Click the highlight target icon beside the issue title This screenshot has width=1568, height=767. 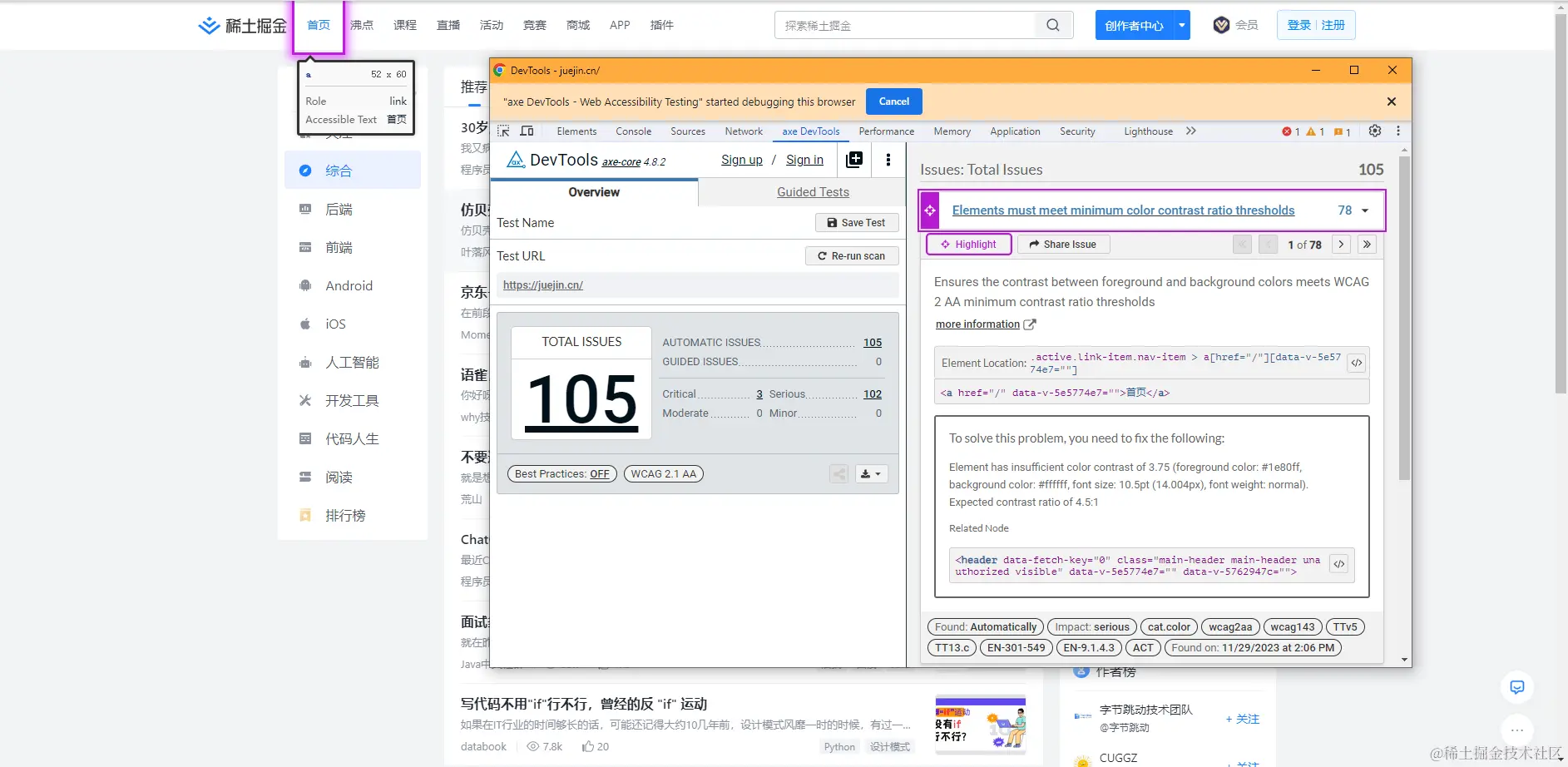pos(930,210)
